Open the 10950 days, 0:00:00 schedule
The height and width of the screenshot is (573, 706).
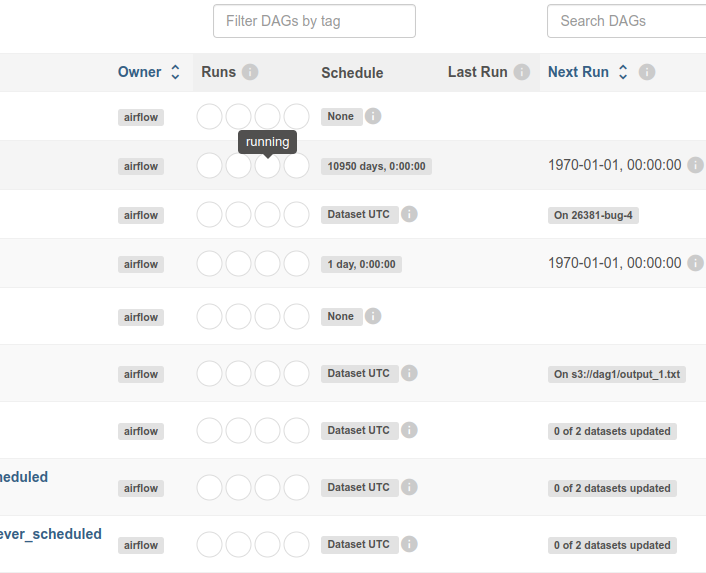(376, 166)
